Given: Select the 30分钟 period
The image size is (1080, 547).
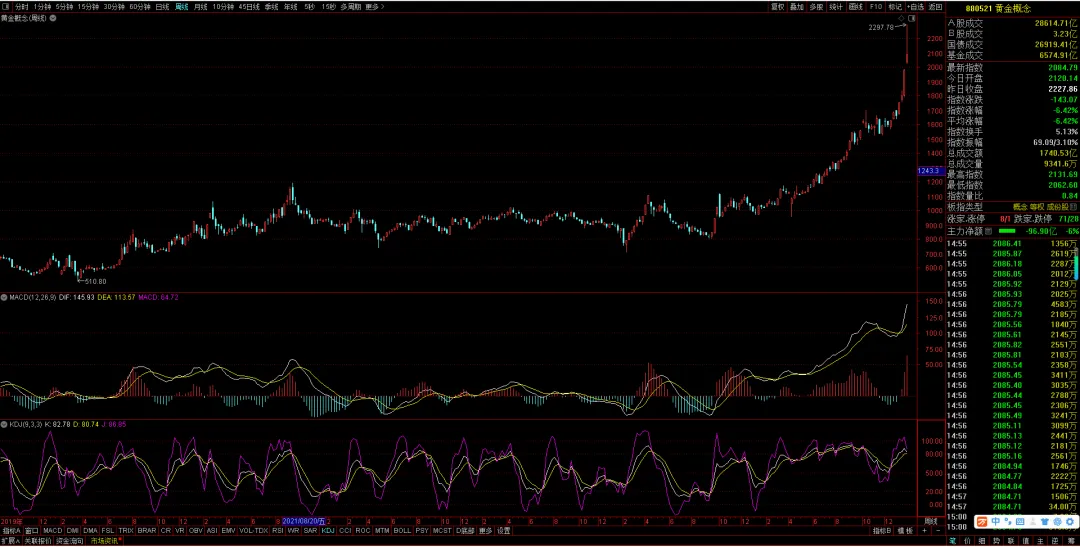Looking at the screenshot, I should 114,6.
